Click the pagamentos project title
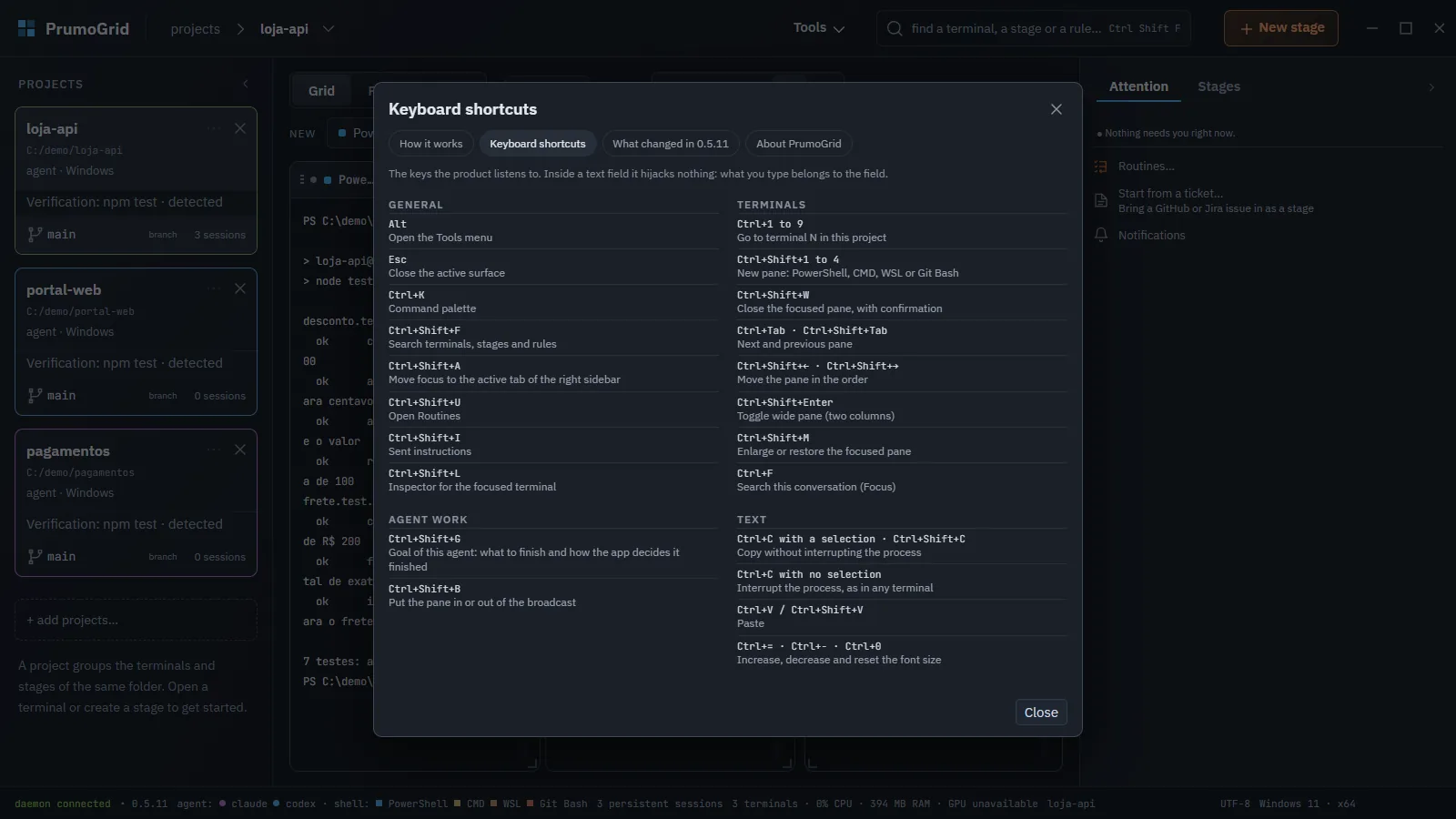The height and width of the screenshot is (819, 1456). [x=67, y=450]
